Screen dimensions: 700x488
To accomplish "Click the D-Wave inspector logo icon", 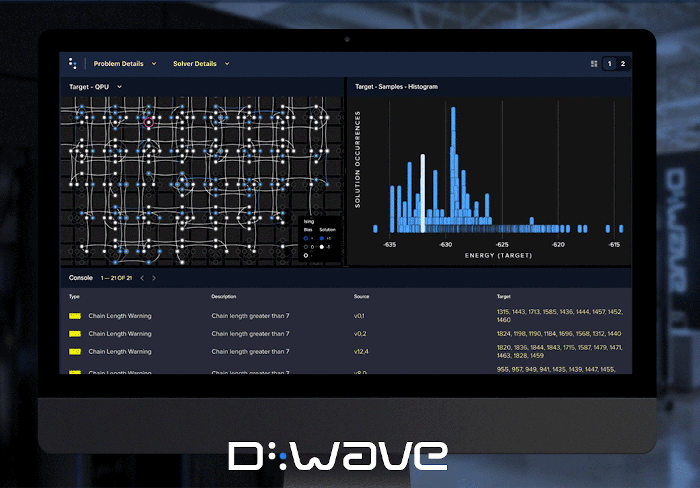I will (x=72, y=63).
